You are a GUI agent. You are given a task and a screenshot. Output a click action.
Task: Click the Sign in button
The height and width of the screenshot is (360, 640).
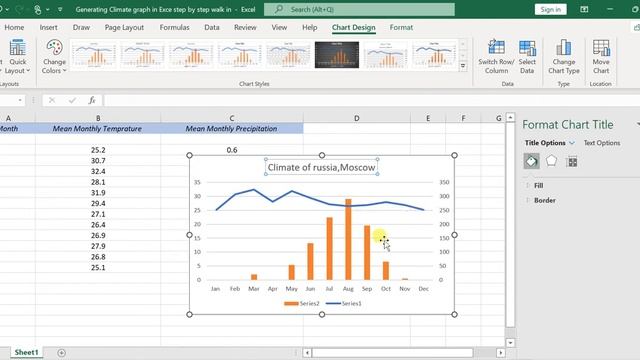click(551, 9)
